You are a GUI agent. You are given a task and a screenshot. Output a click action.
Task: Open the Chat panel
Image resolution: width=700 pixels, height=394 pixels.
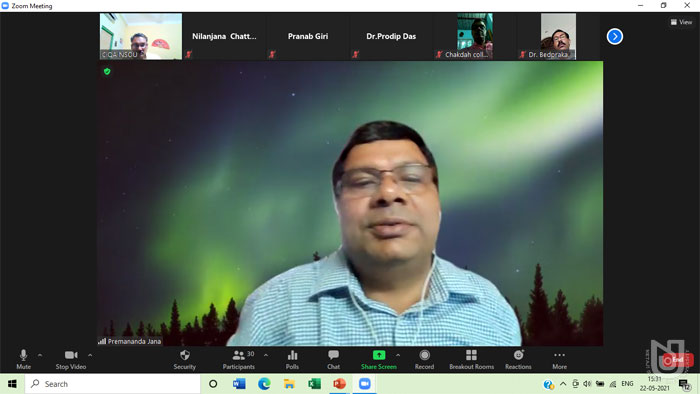pyautogui.click(x=333, y=360)
